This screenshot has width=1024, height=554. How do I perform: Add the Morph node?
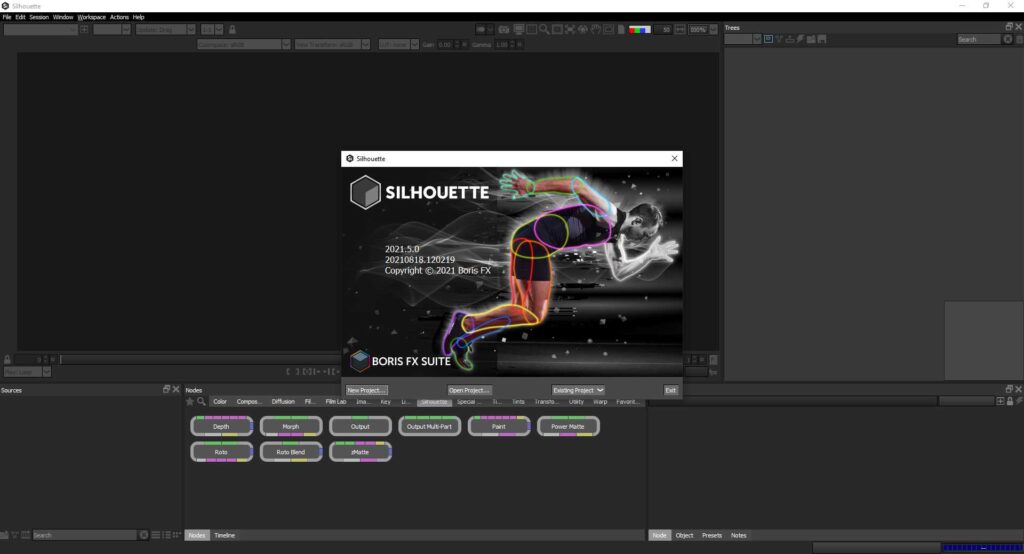click(x=291, y=427)
